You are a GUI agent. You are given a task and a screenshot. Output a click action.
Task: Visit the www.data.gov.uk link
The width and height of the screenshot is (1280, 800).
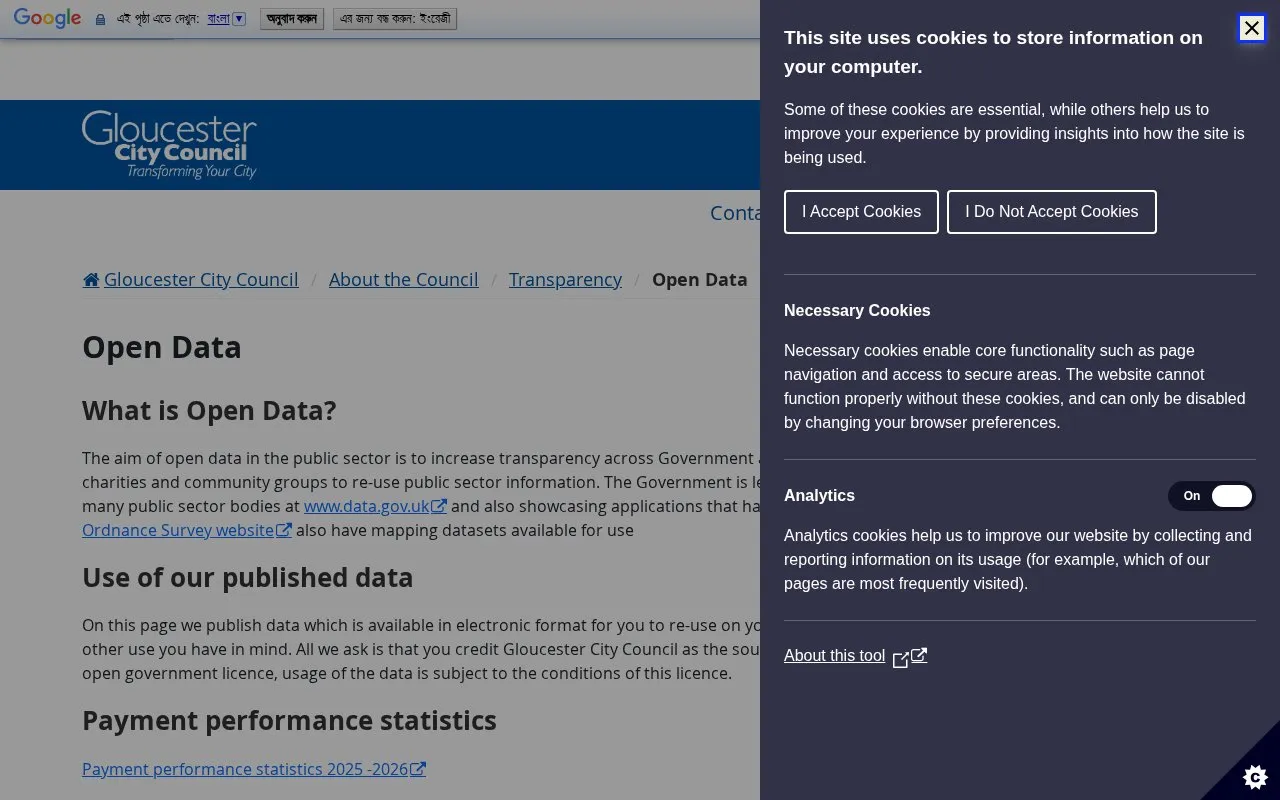coord(375,506)
